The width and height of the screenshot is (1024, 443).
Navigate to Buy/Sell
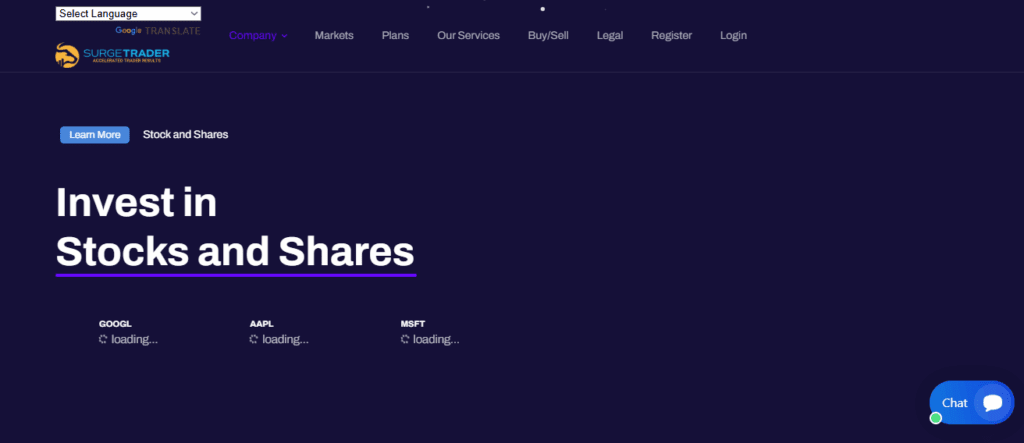548,35
